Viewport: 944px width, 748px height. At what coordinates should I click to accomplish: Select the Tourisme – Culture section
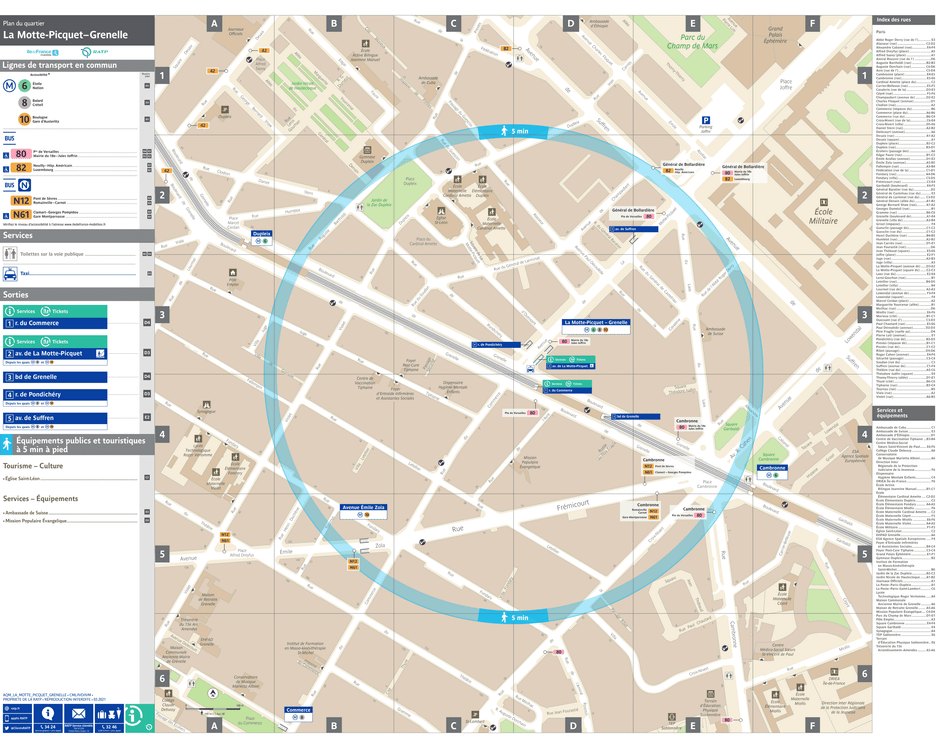34,466
